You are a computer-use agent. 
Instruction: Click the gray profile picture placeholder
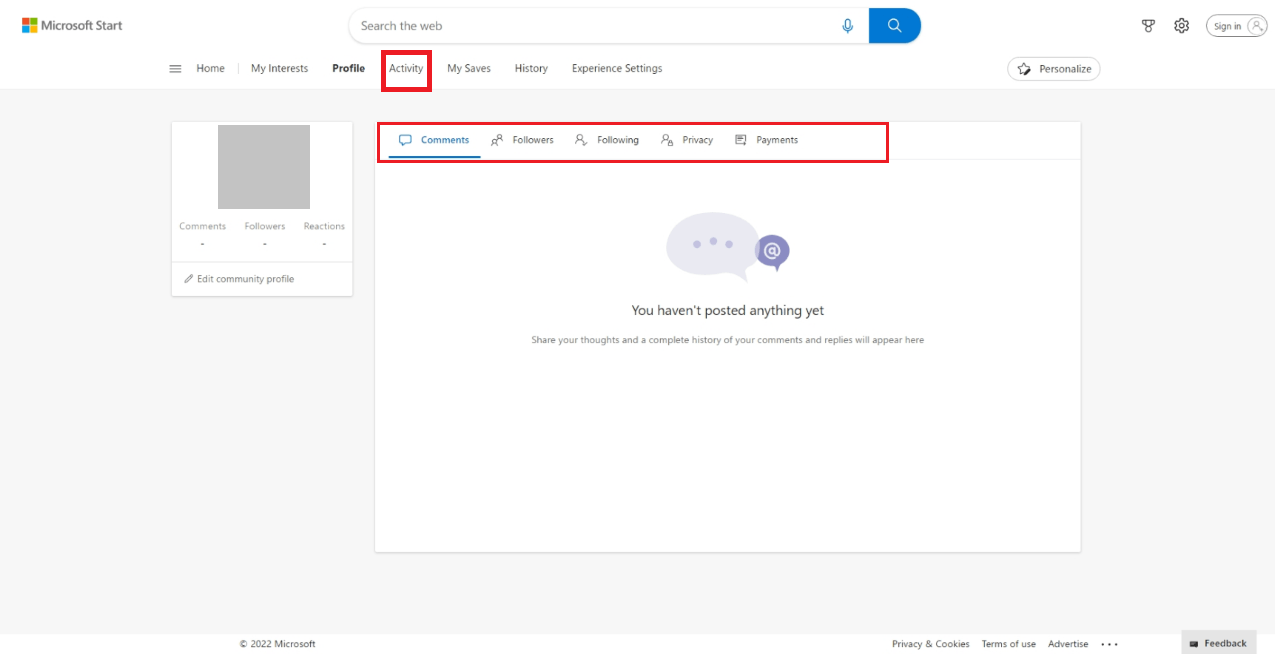[x=264, y=167]
